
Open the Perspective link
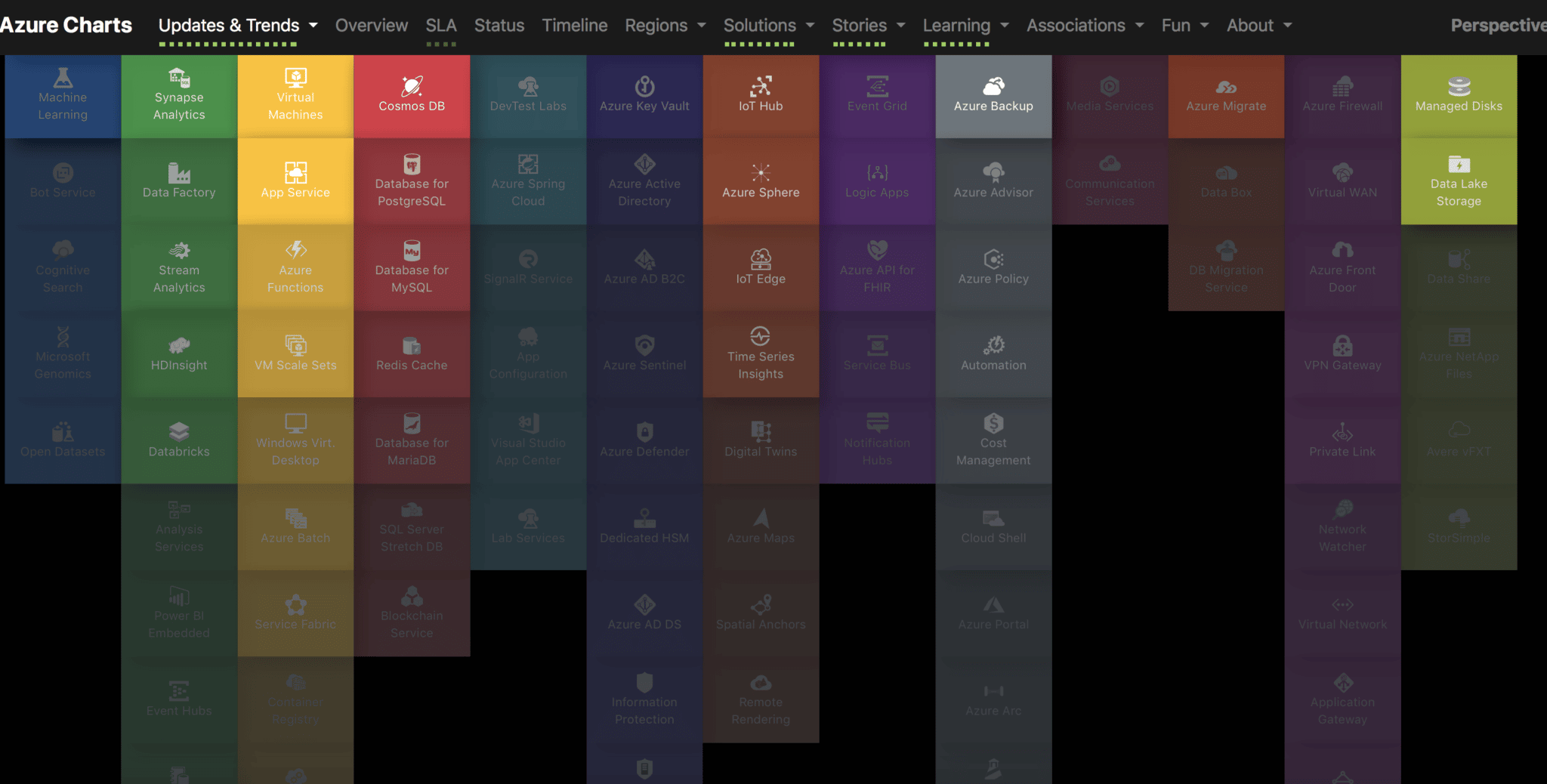point(1499,26)
